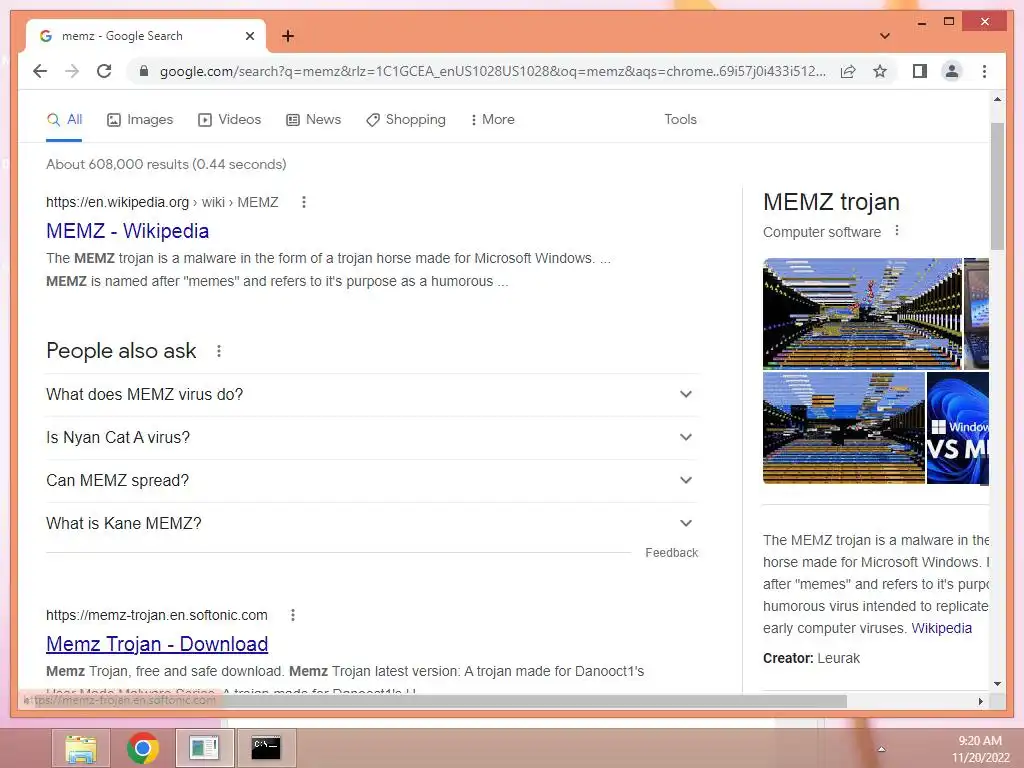Expand 'Is Nyan Cat A virus?' question
Viewport: 1024px width, 768px height.
(372, 438)
